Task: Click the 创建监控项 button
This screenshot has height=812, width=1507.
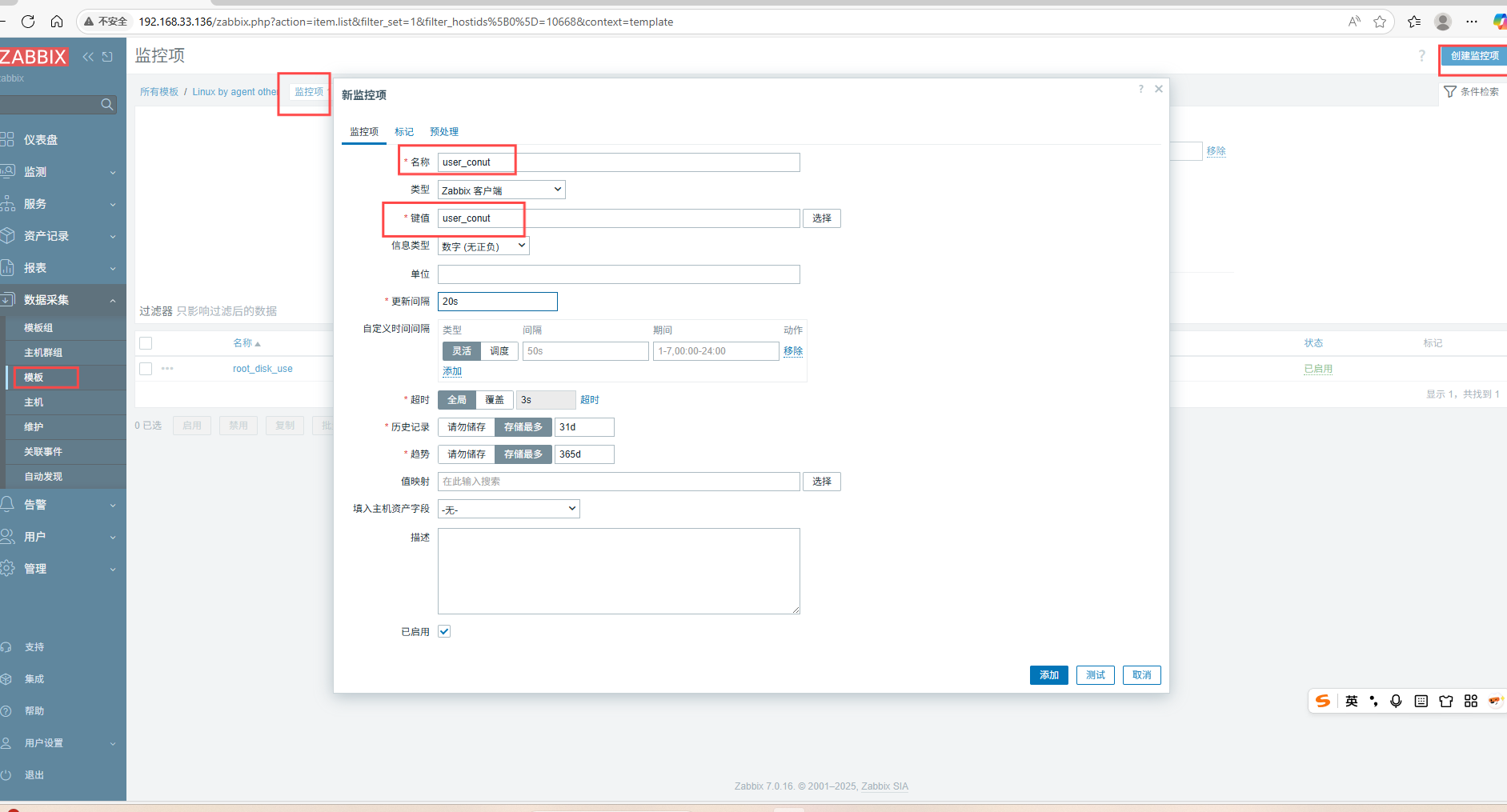Action: (x=1474, y=56)
